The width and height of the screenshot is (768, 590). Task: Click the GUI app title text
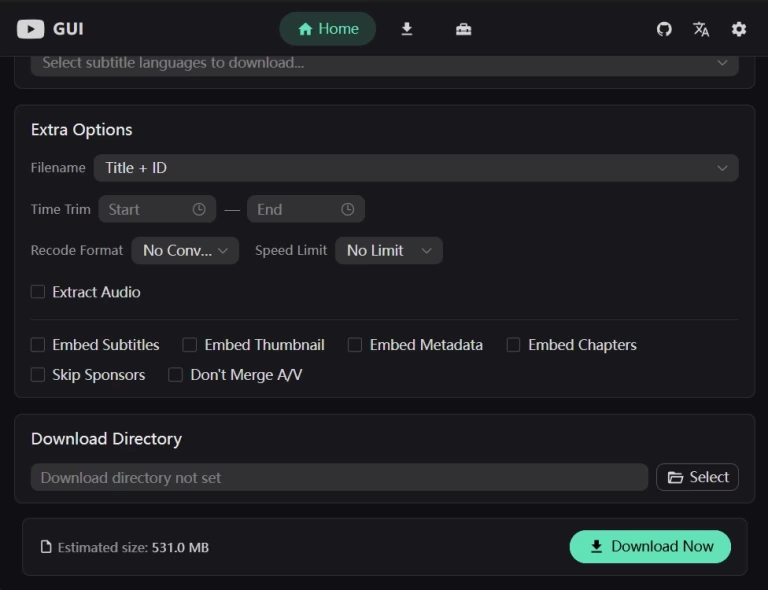click(x=68, y=29)
